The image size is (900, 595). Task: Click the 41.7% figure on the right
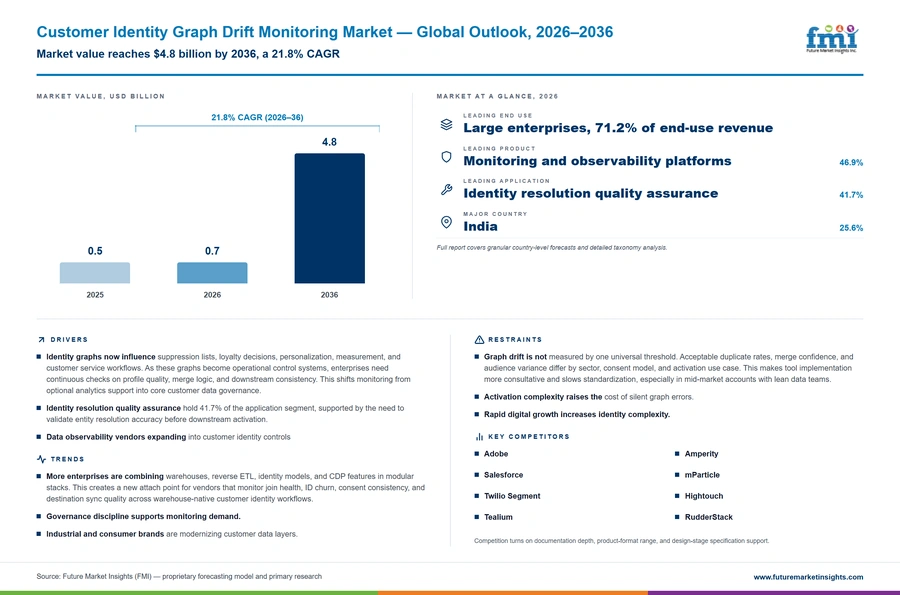coord(851,195)
